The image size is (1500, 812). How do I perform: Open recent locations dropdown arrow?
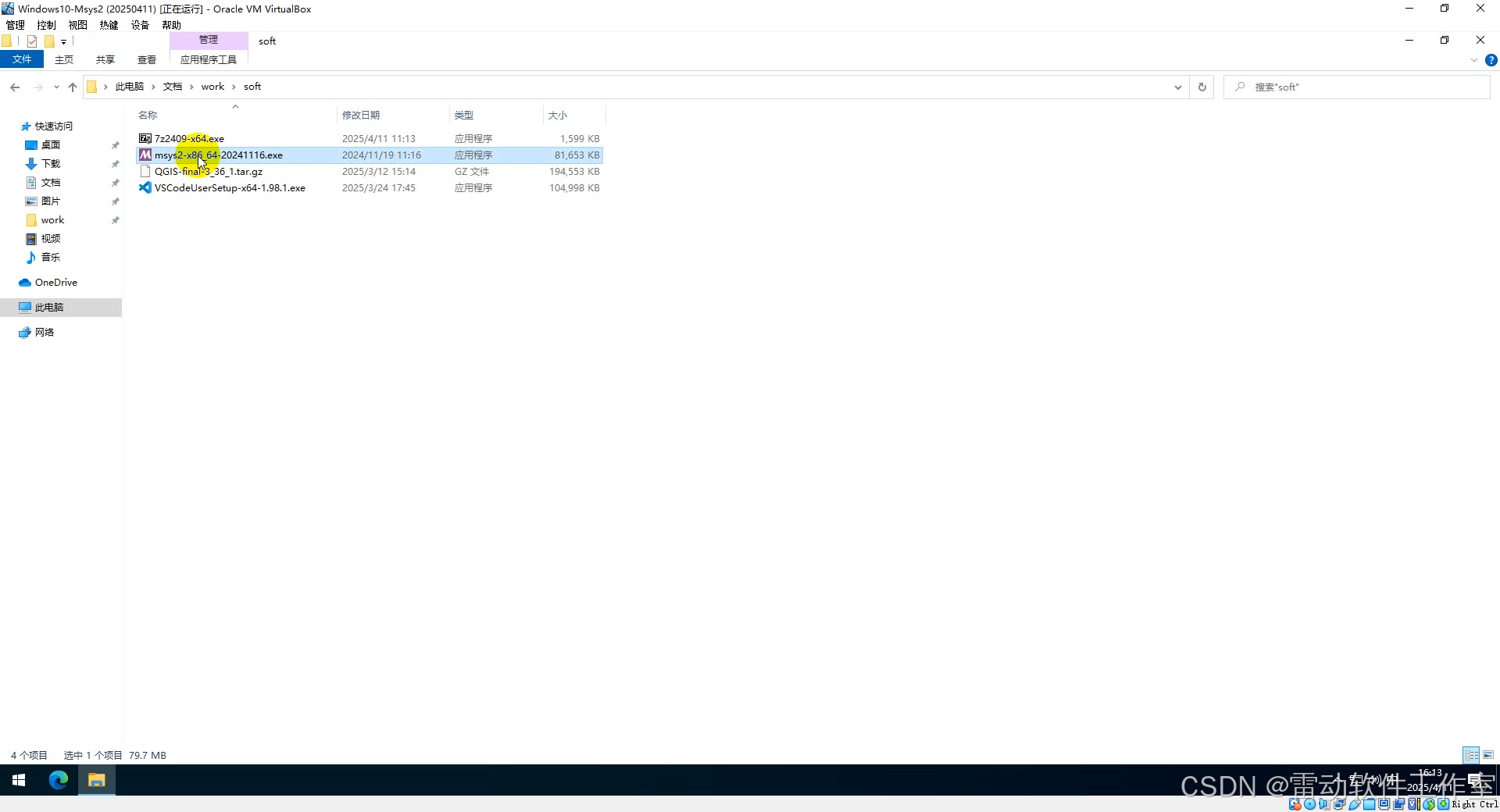click(56, 87)
